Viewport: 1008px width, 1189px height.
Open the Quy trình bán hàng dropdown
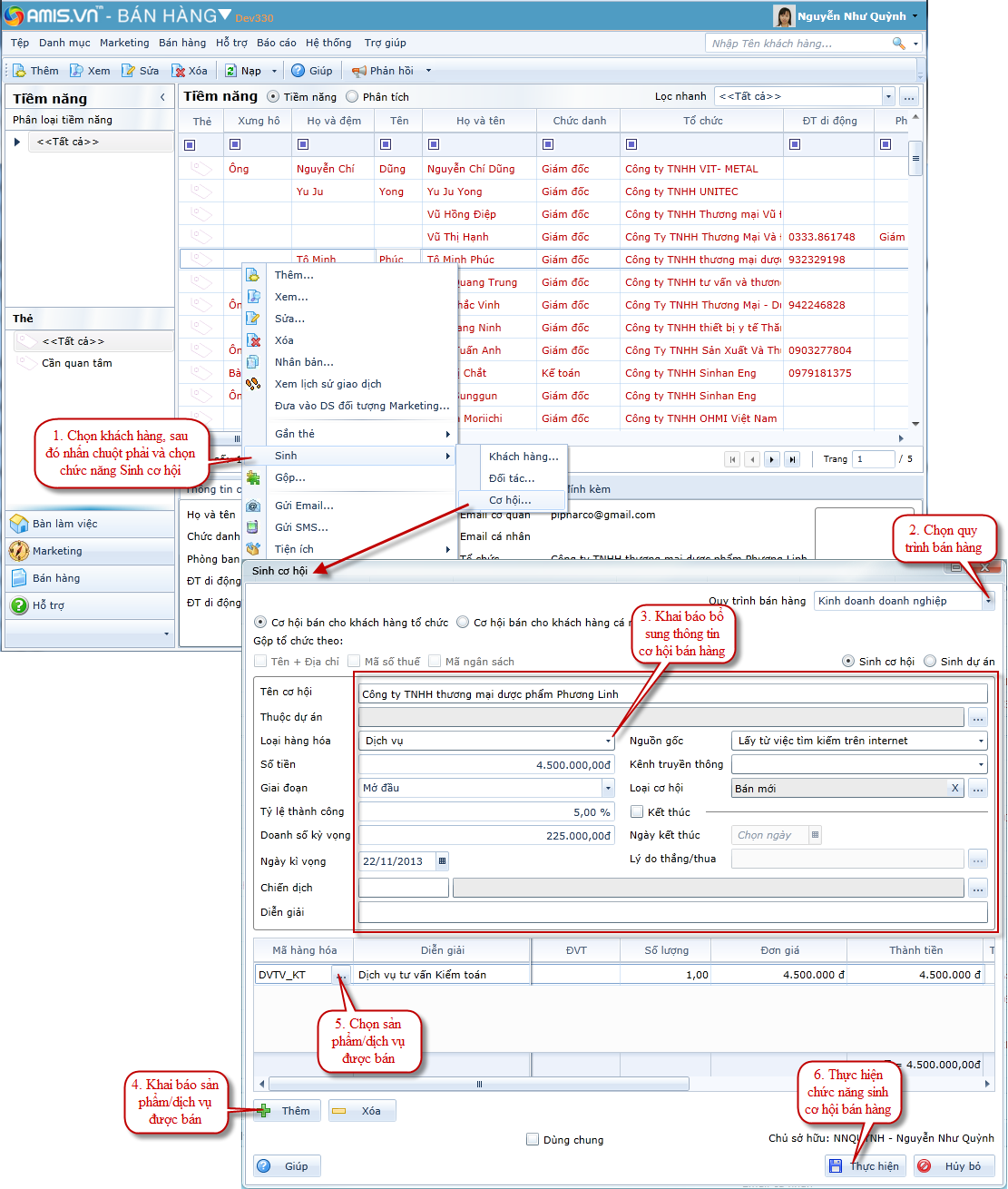[x=988, y=601]
